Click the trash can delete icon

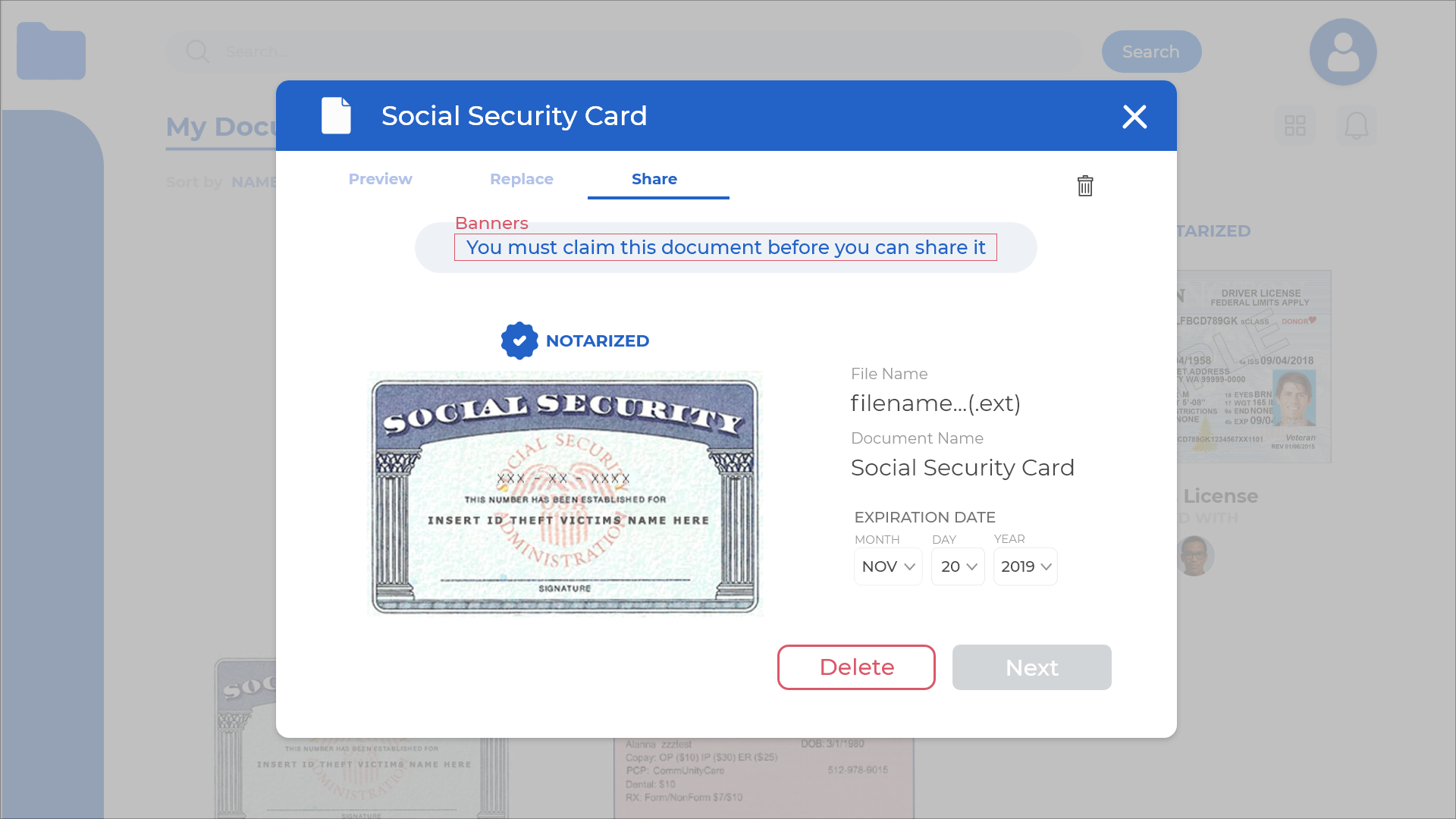point(1085,186)
